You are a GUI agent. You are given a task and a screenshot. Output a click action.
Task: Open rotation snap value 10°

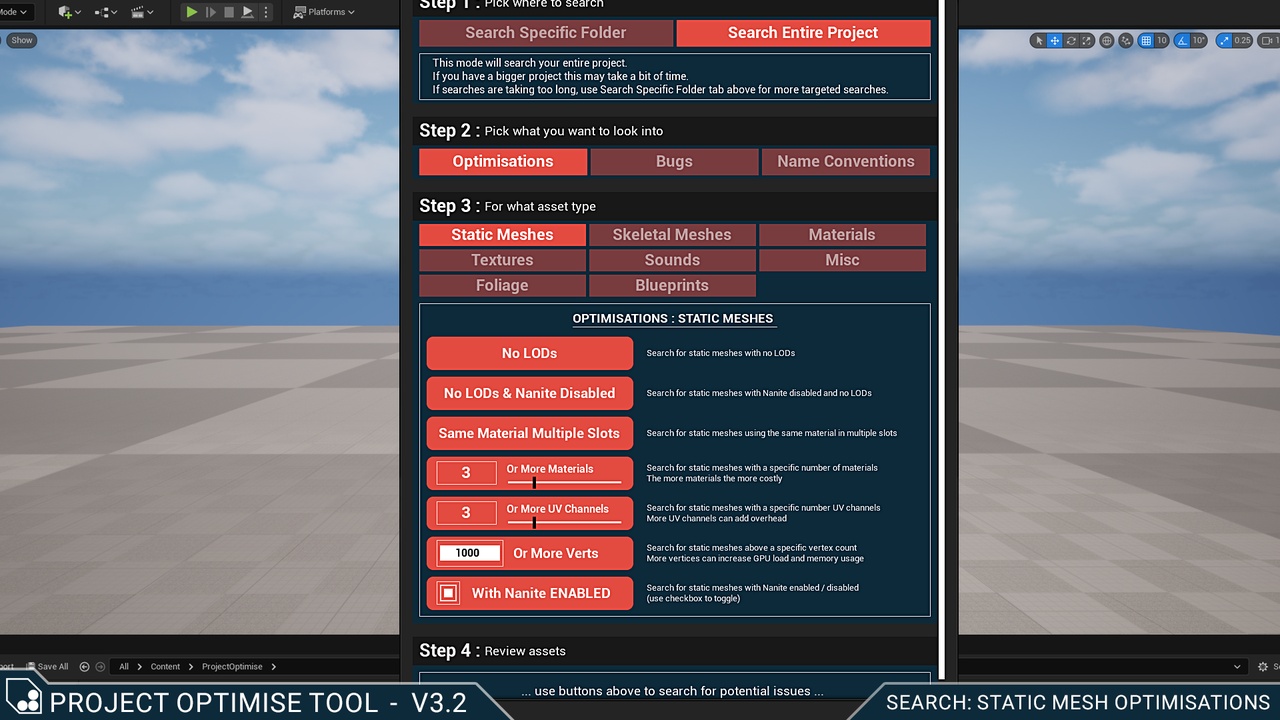click(x=1200, y=41)
